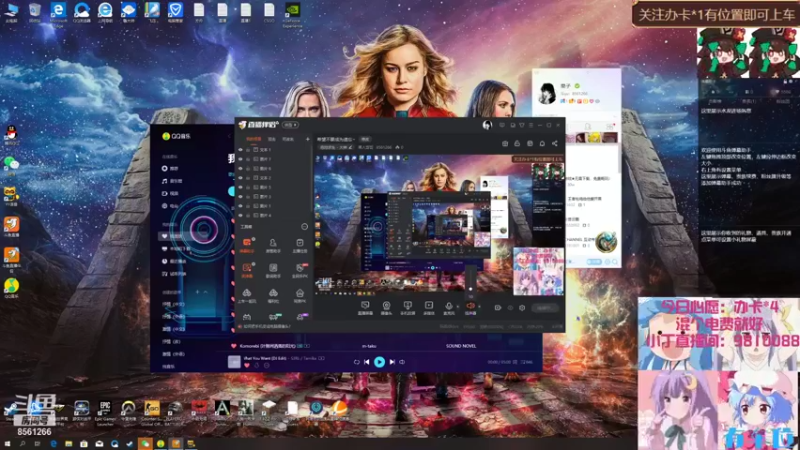This screenshot has width=800, height=450.
Task: Toggle the eye icon for 图片 3
Action: [x=240, y=196]
